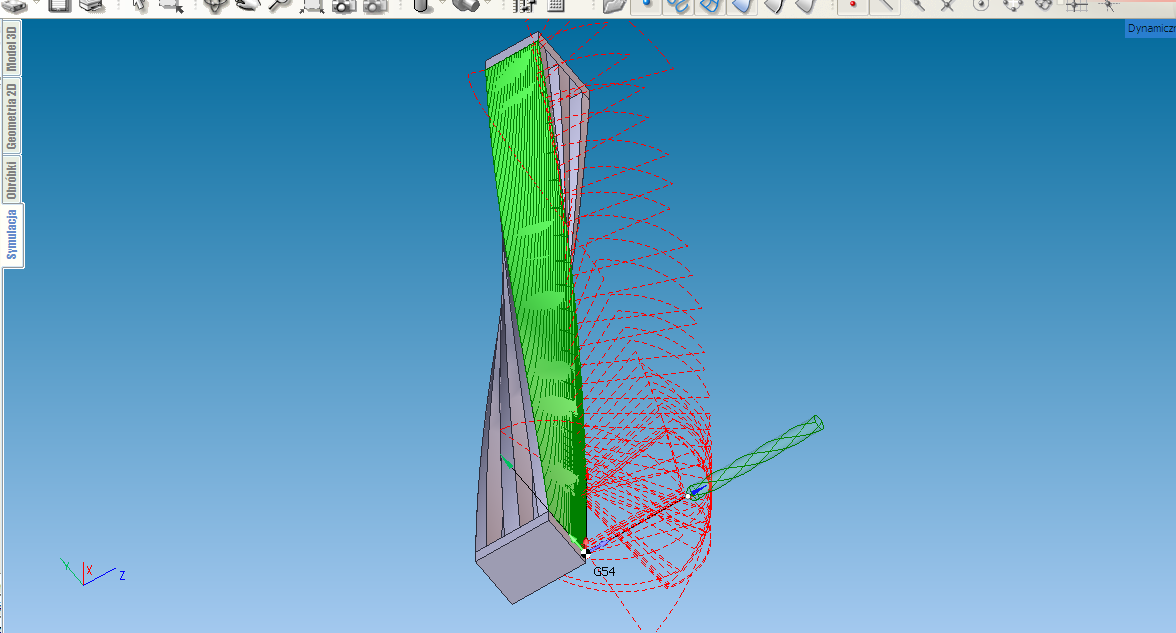The image size is (1176, 633).
Task: Click the grid snap icon
Action: tap(1076, 5)
